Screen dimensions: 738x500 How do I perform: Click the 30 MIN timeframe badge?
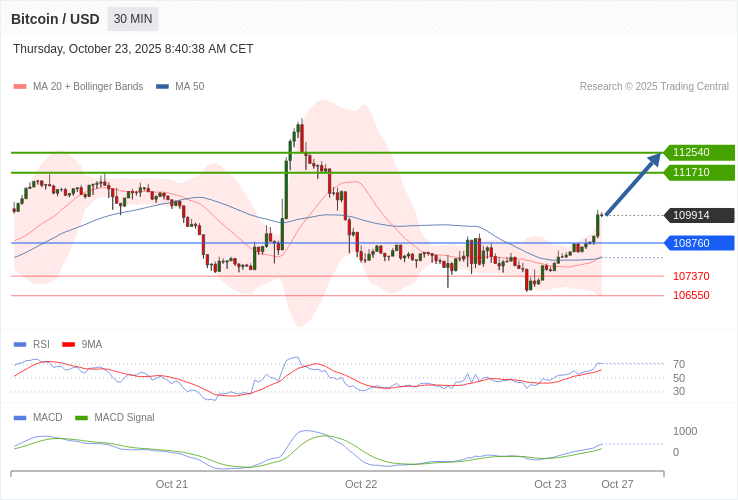133,19
